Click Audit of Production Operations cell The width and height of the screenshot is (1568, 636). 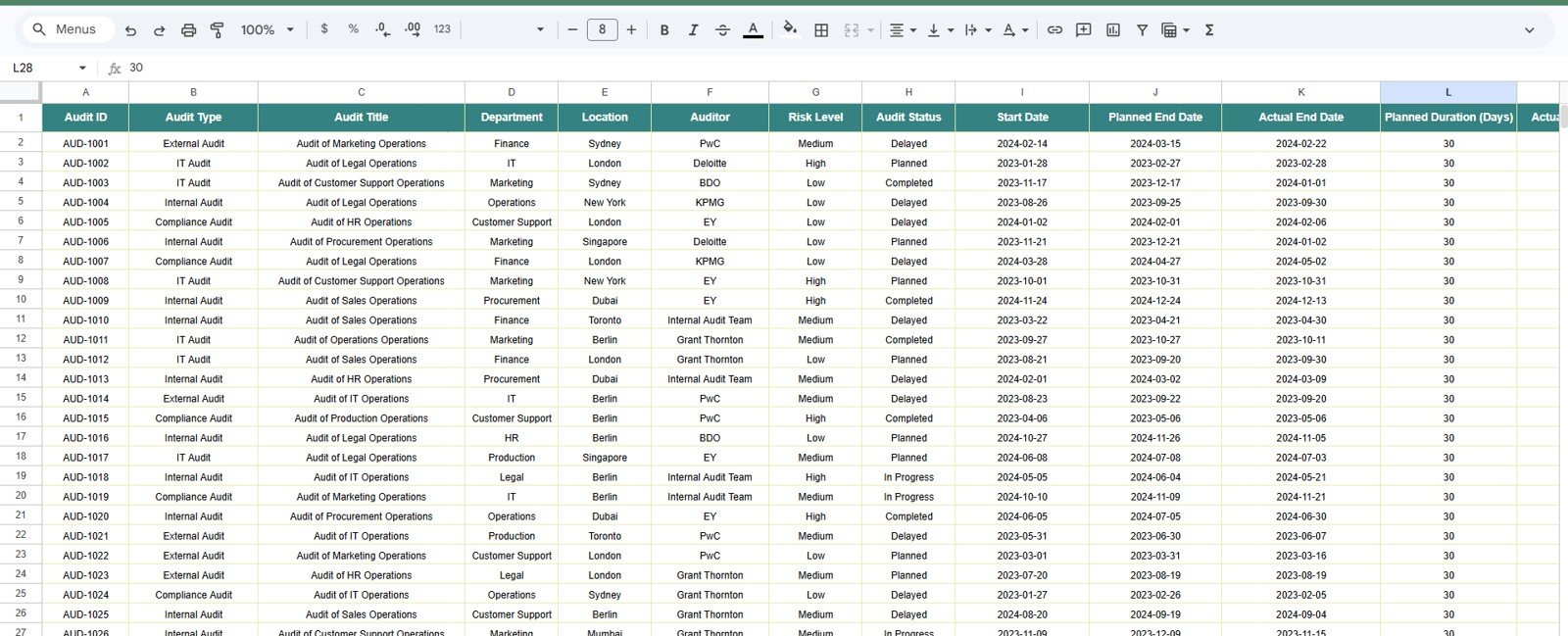(361, 418)
